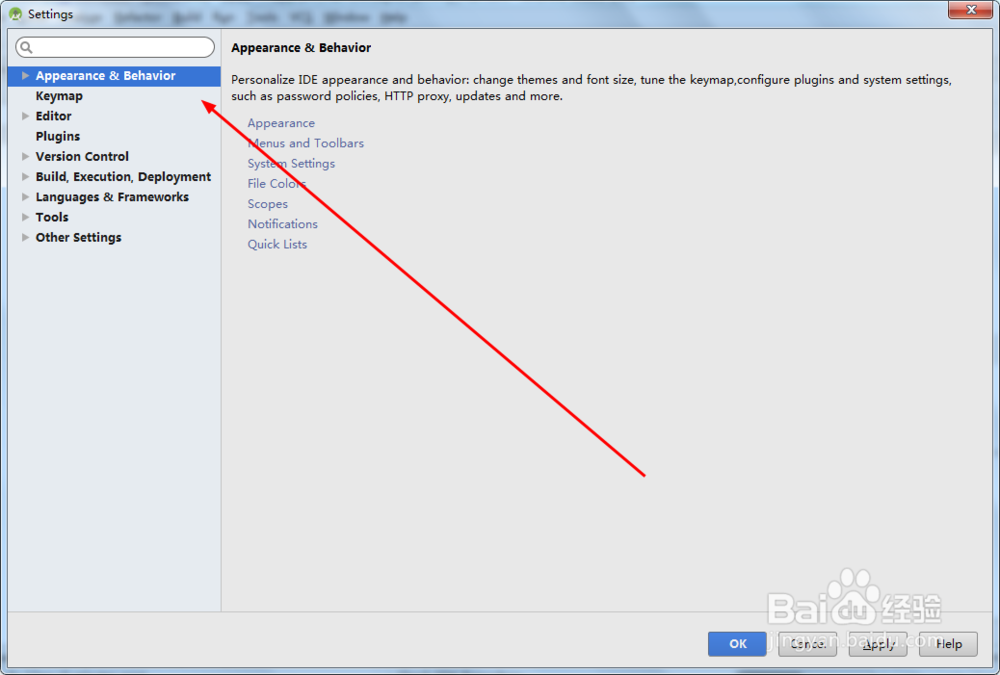The width and height of the screenshot is (1000, 675).
Task: Focus the settings search field
Action: [115, 47]
